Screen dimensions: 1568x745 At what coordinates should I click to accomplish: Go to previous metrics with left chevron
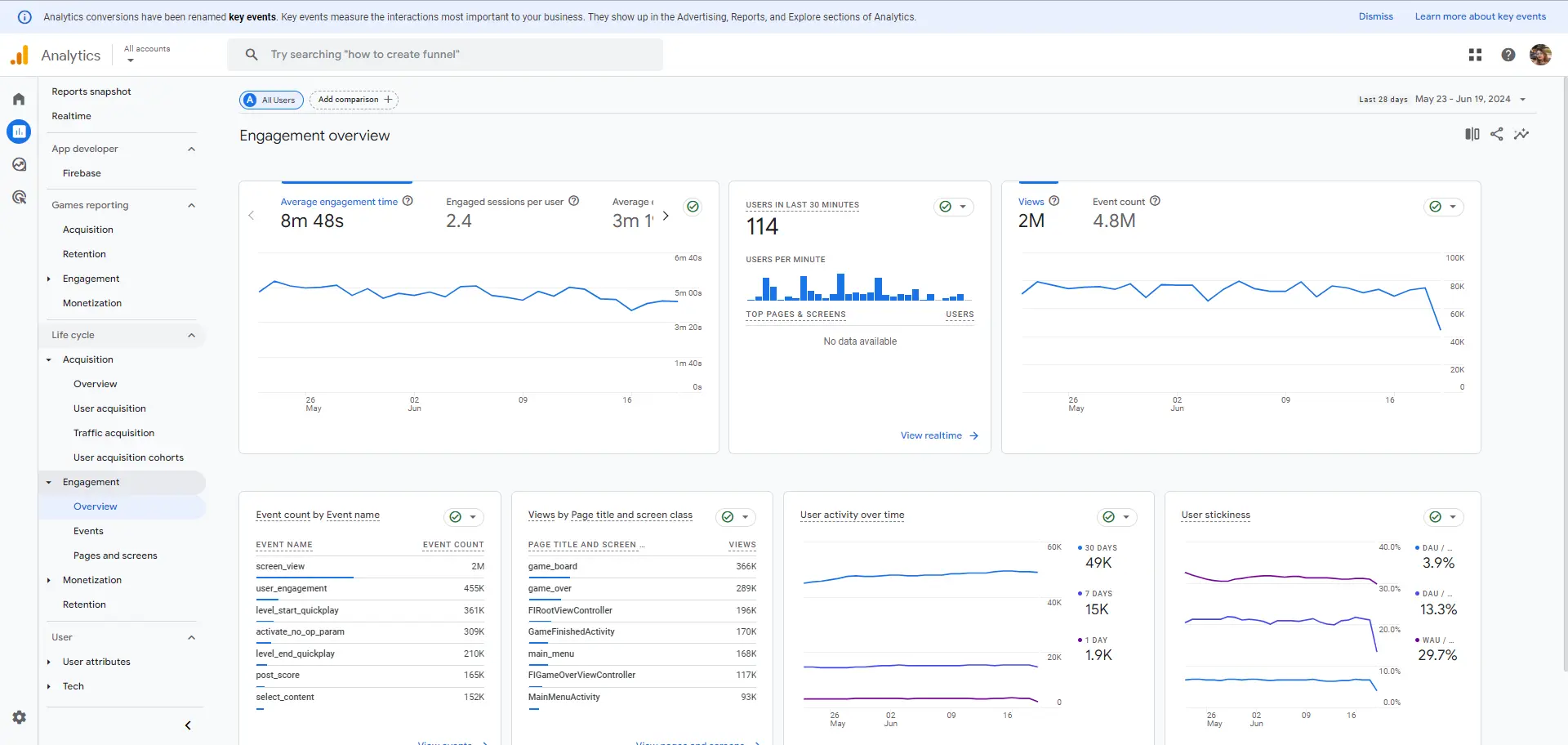[252, 216]
